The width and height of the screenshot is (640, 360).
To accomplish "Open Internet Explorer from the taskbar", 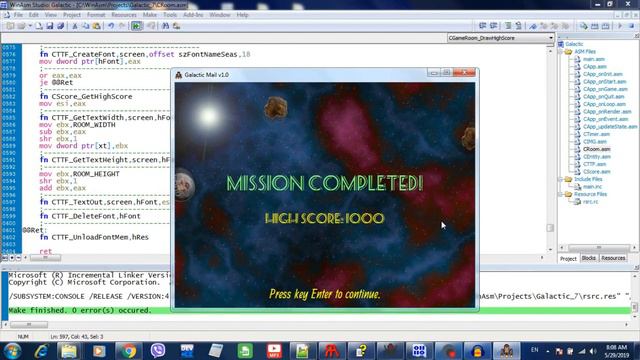I will pyautogui.click(x=41, y=351).
